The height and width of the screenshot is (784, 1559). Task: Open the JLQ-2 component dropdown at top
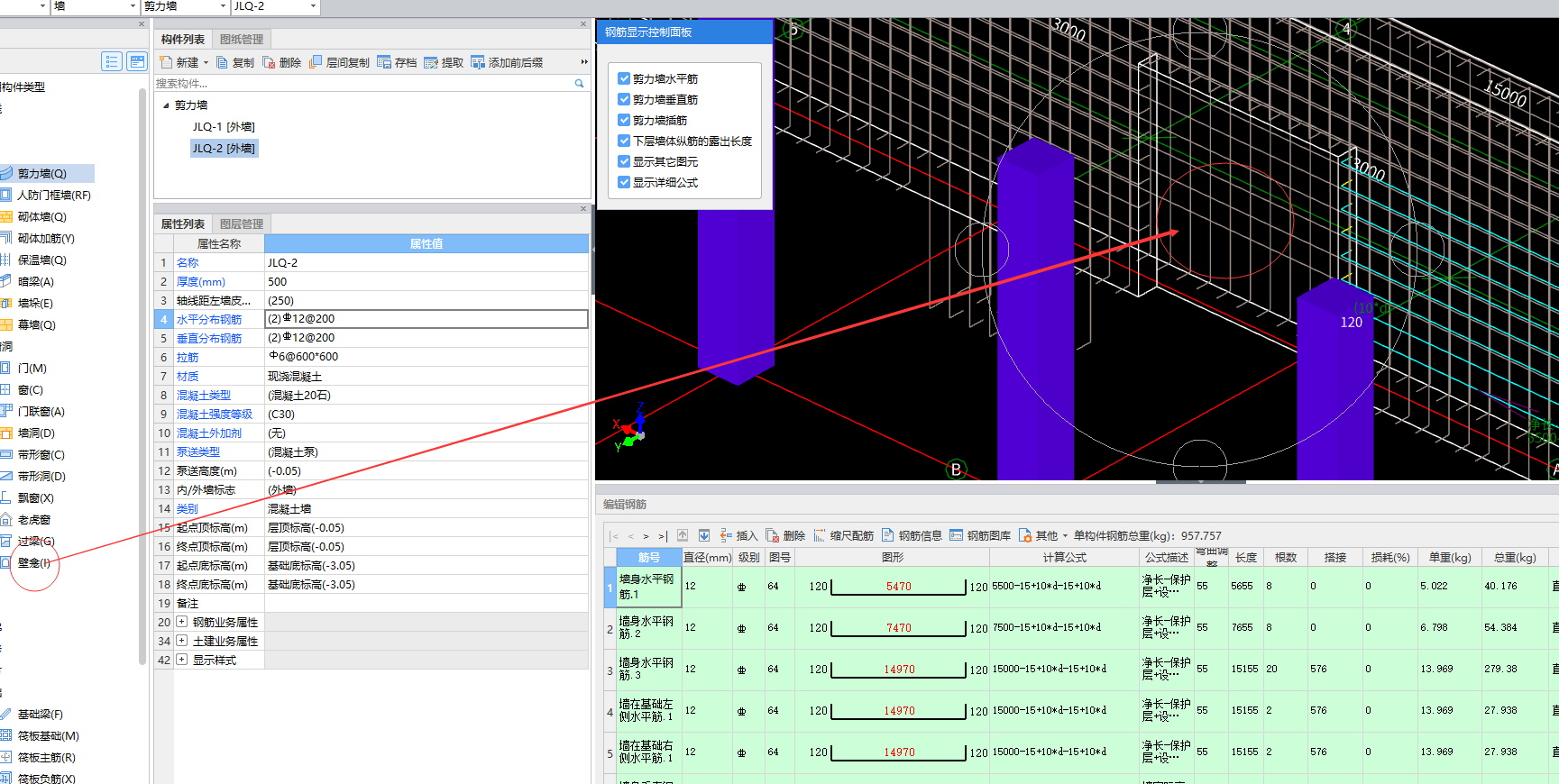(314, 6)
